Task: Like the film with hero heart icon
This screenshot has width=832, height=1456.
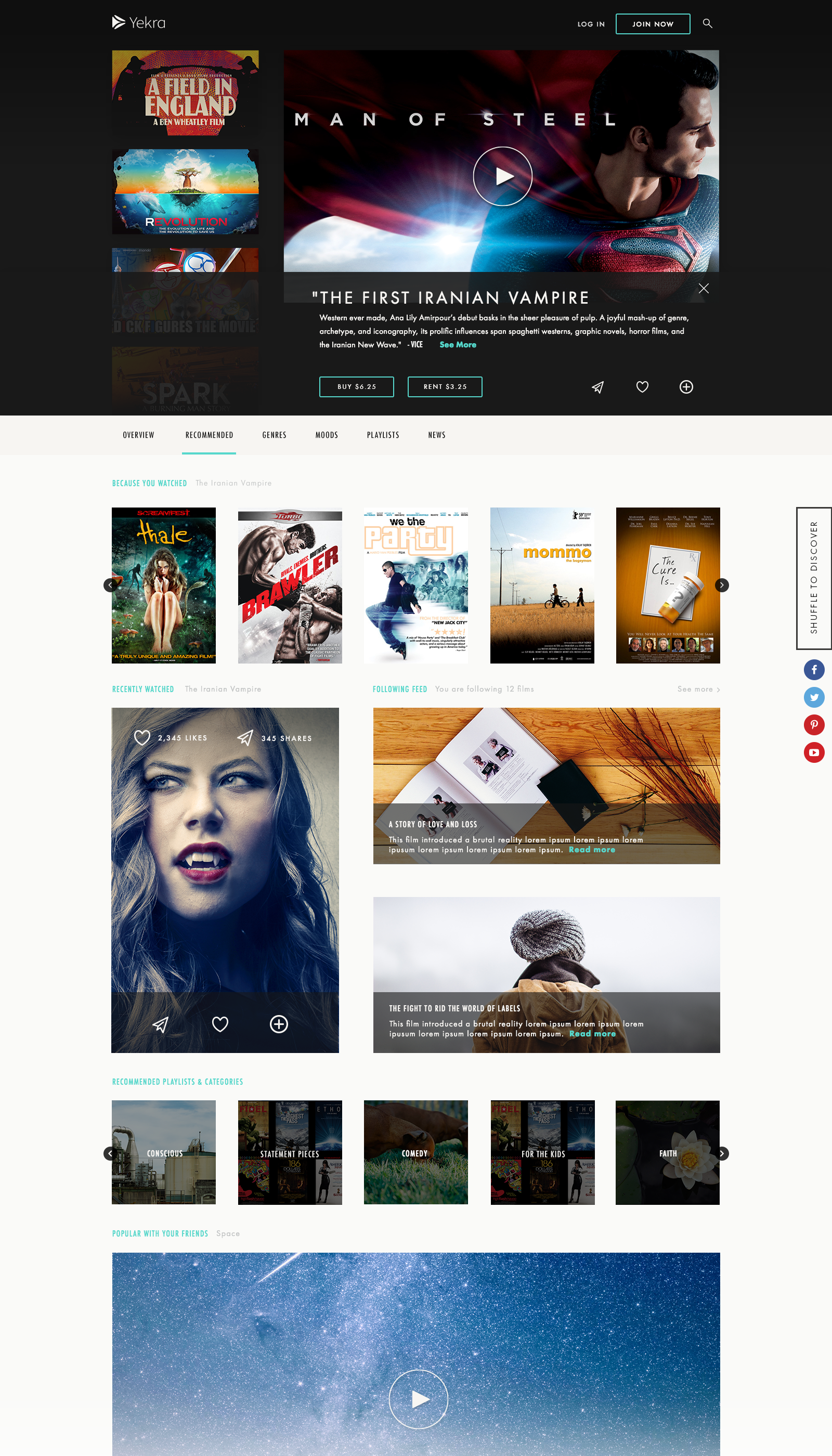Action: (x=642, y=387)
